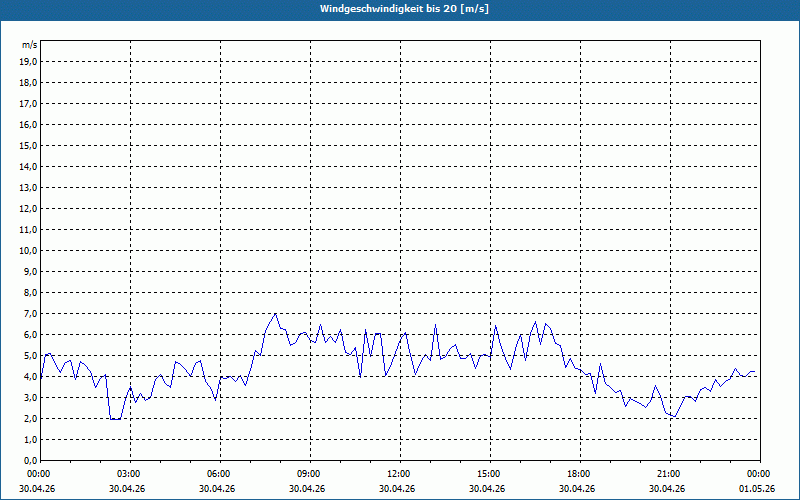Click the chart title 'Windgeschwindigkeit bis 20 [m/s]'
This screenshot has width=800, height=500.
404,9
